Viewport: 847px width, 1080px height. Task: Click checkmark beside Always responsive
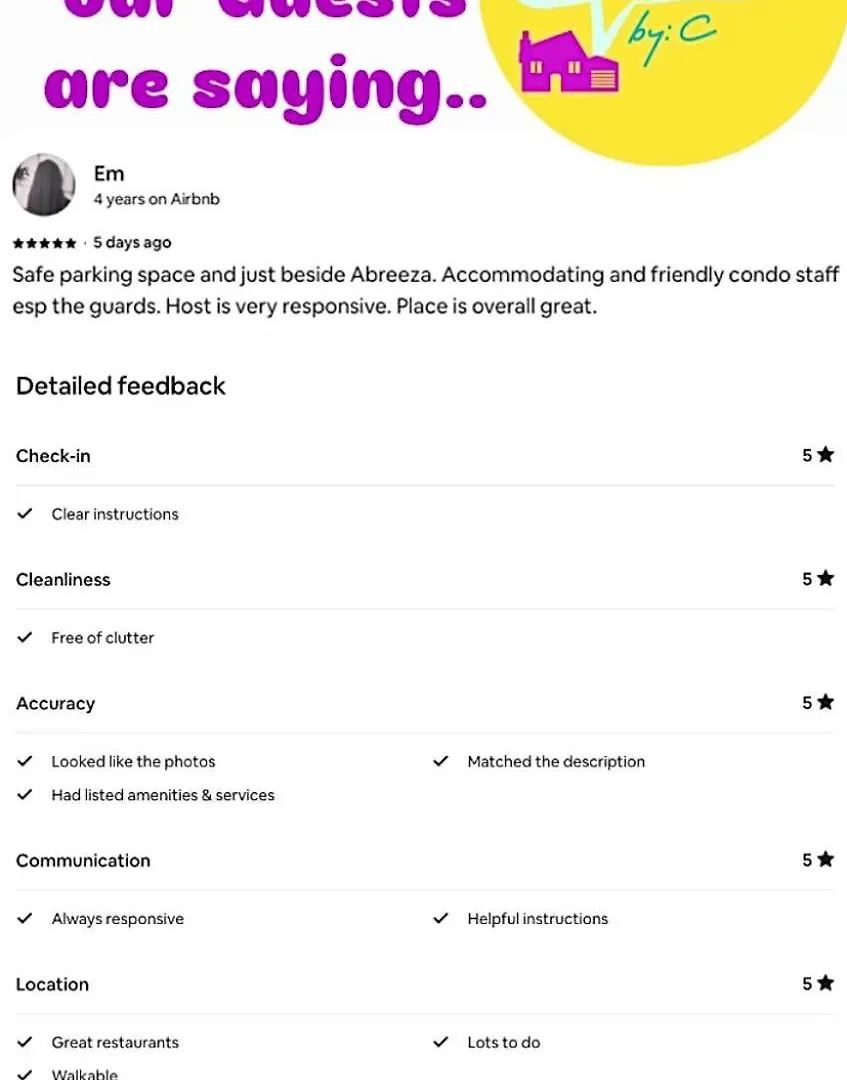point(25,918)
